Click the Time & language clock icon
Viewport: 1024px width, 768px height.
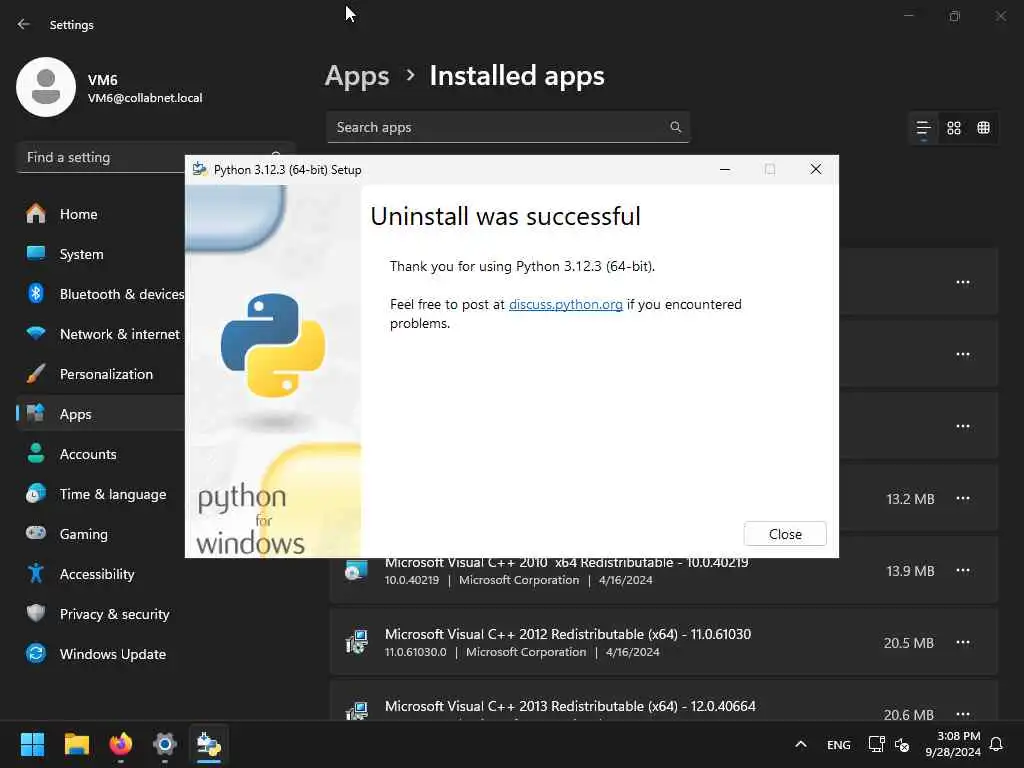(x=36, y=493)
